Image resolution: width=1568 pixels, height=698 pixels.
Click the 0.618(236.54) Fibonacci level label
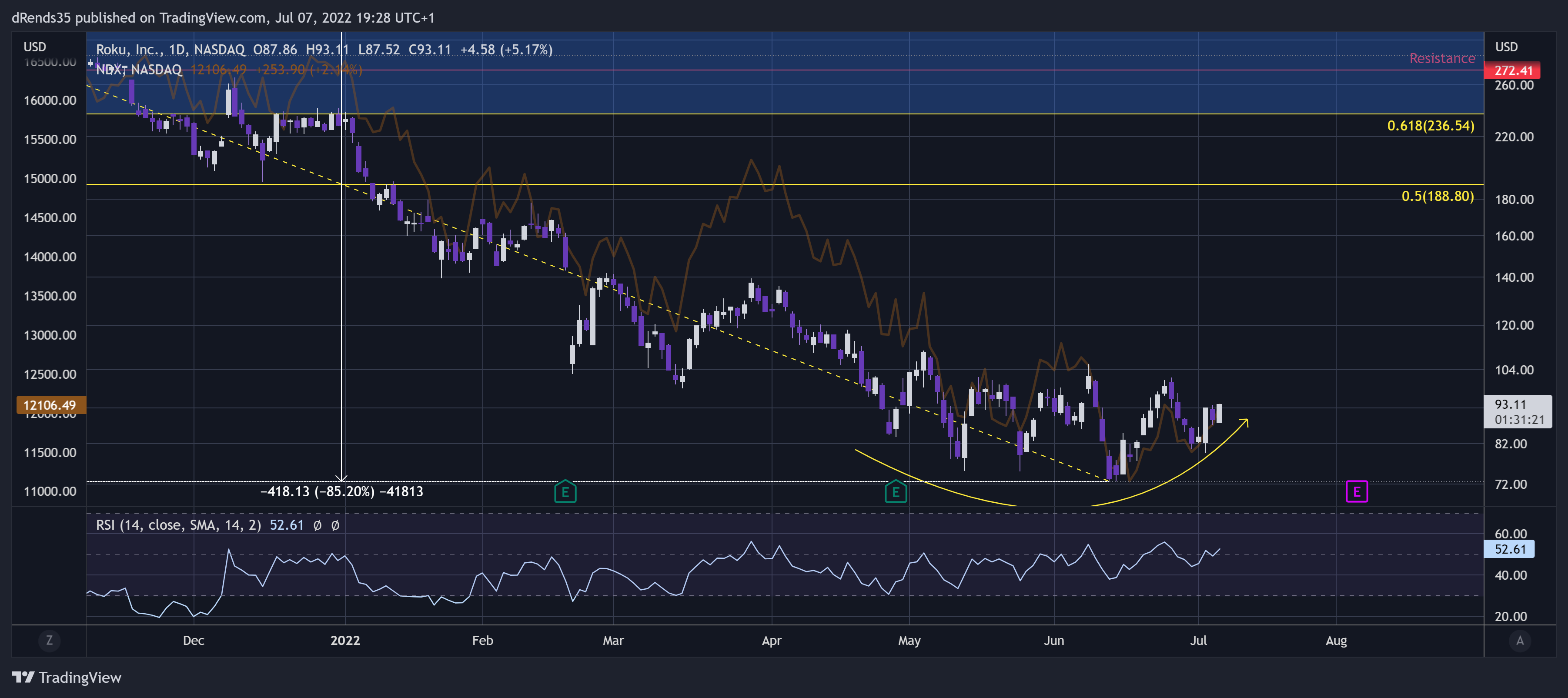point(1431,126)
